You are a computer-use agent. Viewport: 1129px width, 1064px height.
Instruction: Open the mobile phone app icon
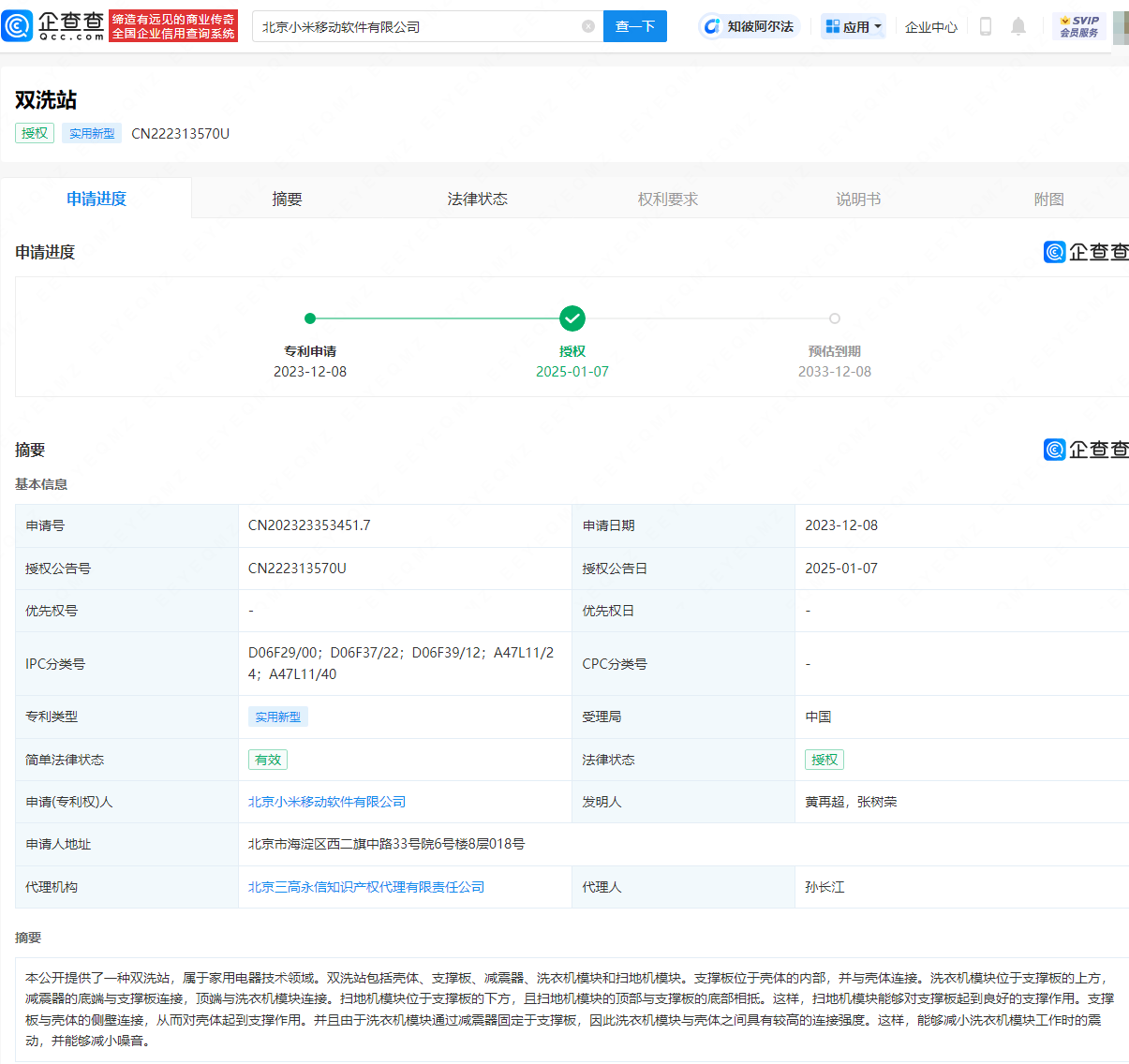click(985, 26)
